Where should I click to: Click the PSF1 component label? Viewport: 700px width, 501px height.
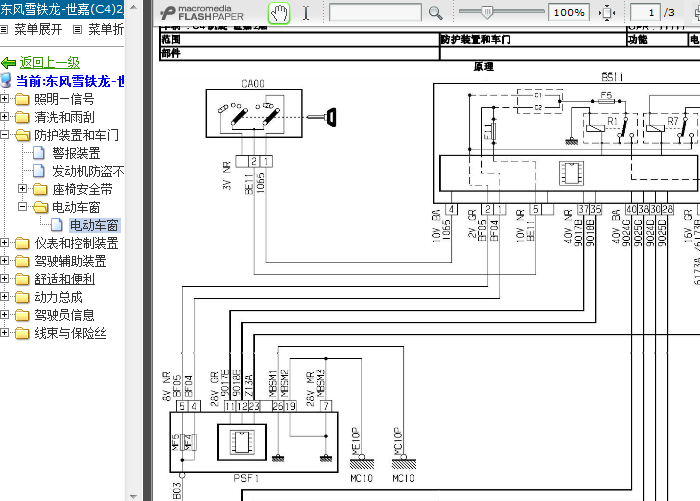pos(246,478)
